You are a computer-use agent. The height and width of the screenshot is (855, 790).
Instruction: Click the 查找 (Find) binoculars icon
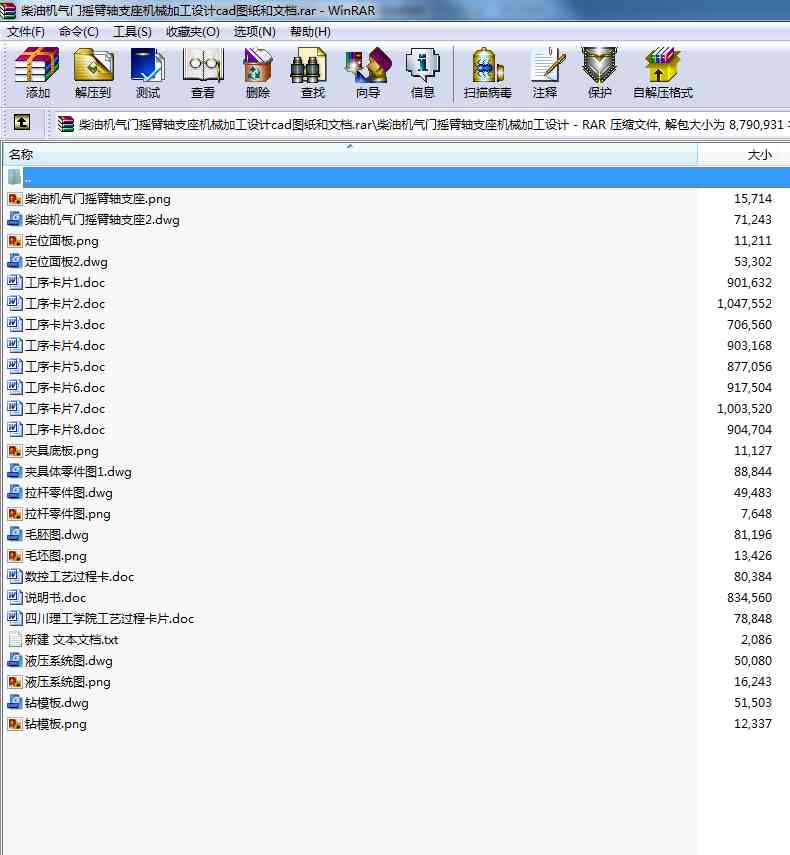313,73
